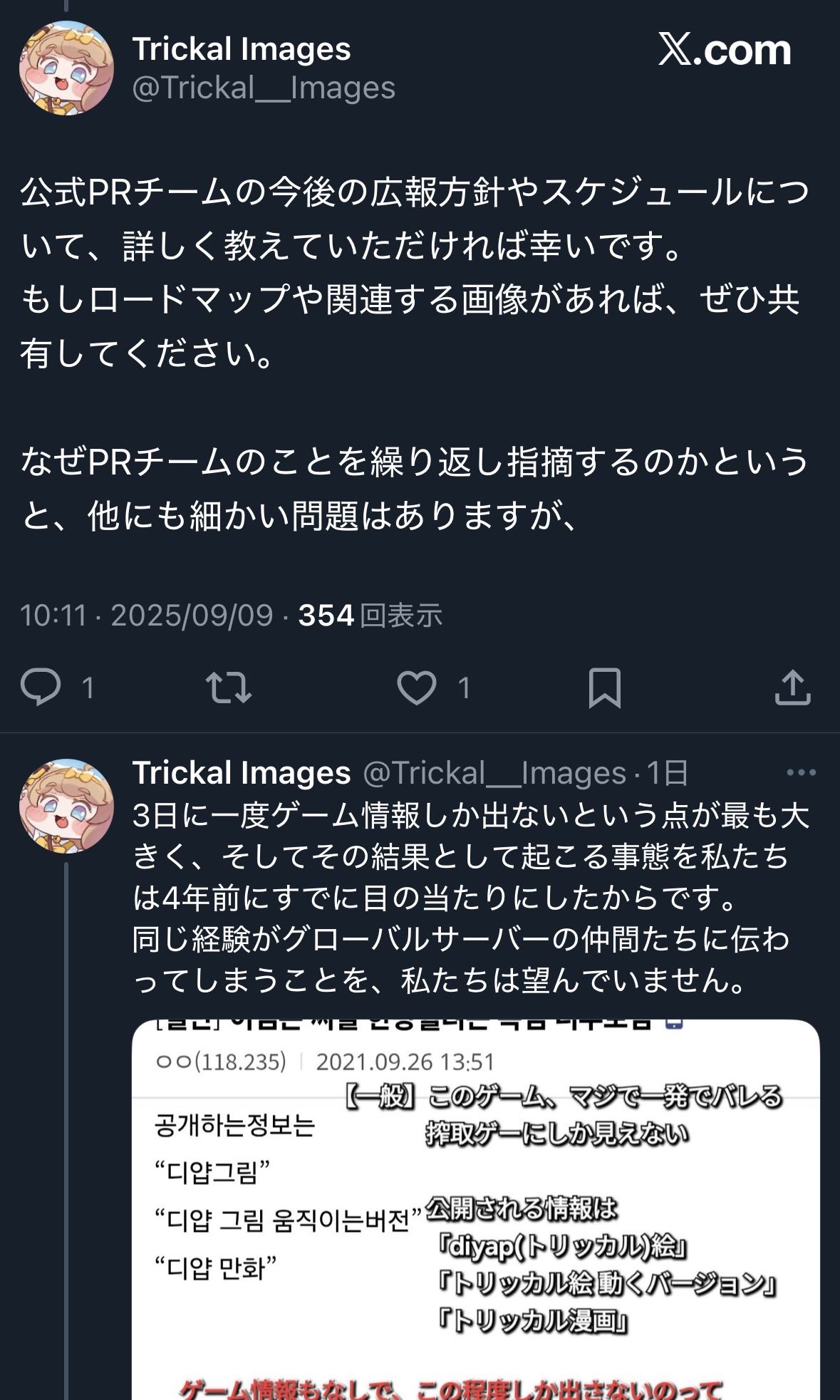Open three-dot menu on the reply post
This screenshot has width=840, height=1400.
coord(801,772)
